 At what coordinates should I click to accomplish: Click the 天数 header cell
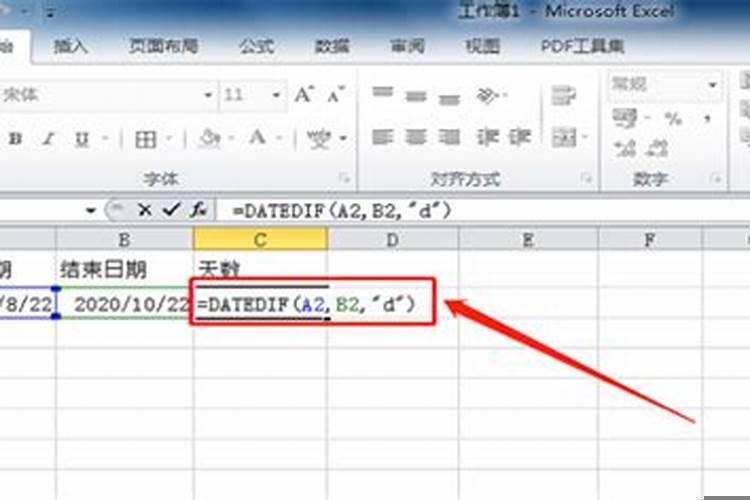click(x=261, y=269)
